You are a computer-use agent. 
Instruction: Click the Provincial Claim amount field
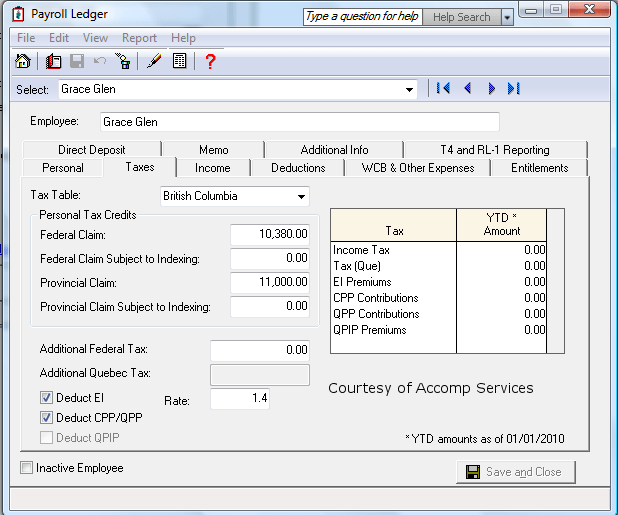270,282
